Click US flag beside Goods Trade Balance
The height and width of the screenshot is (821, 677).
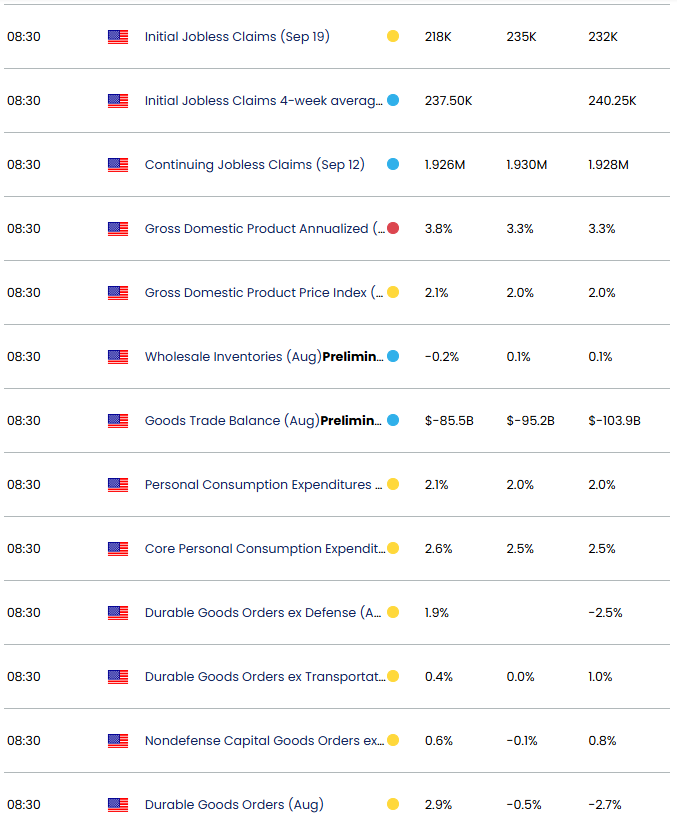118,421
